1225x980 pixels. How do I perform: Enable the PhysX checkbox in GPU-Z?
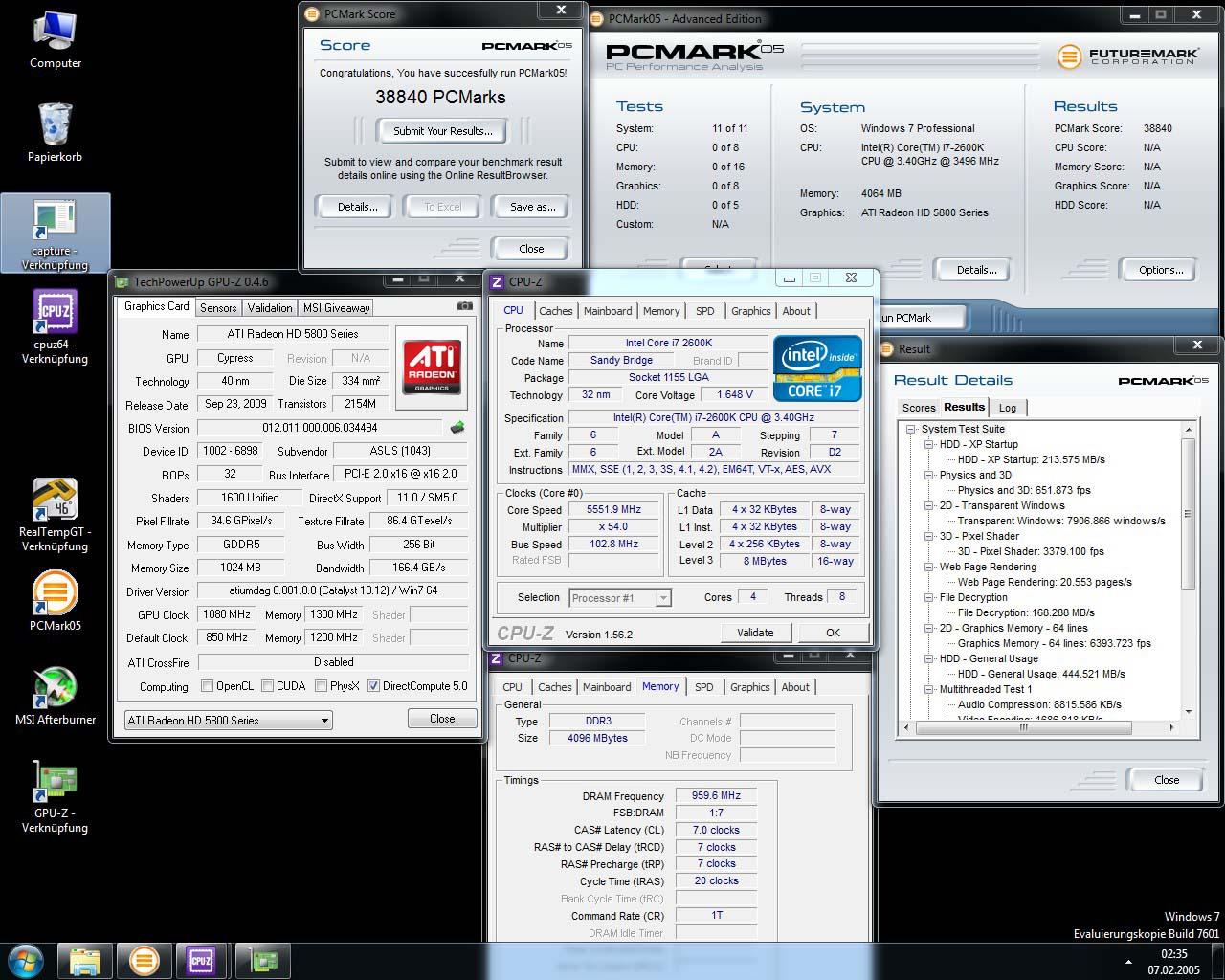click(321, 685)
